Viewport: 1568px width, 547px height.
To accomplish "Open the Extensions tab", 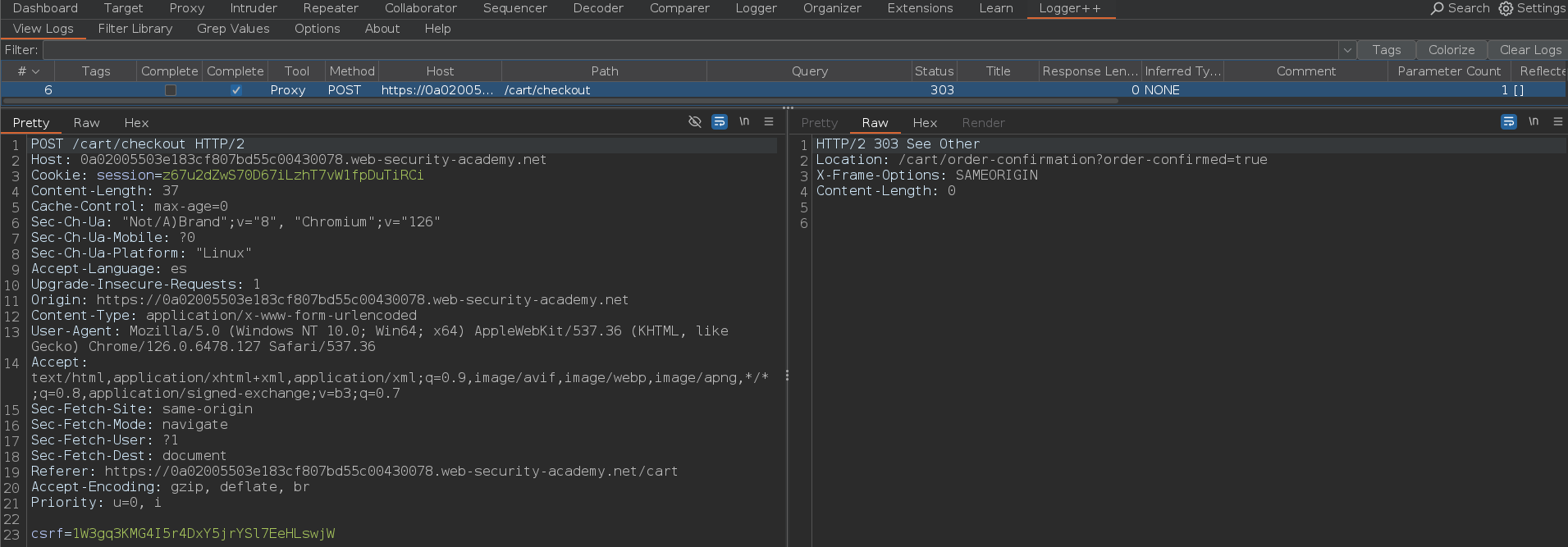I will click(x=920, y=8).
